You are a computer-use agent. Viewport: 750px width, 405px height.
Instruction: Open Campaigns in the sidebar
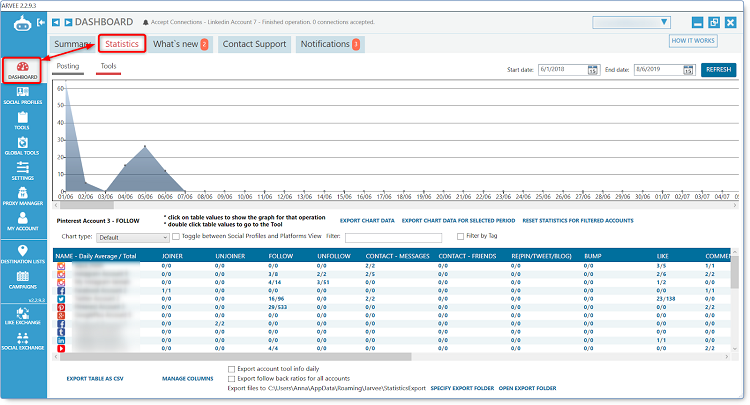click(x=22, y=281)
